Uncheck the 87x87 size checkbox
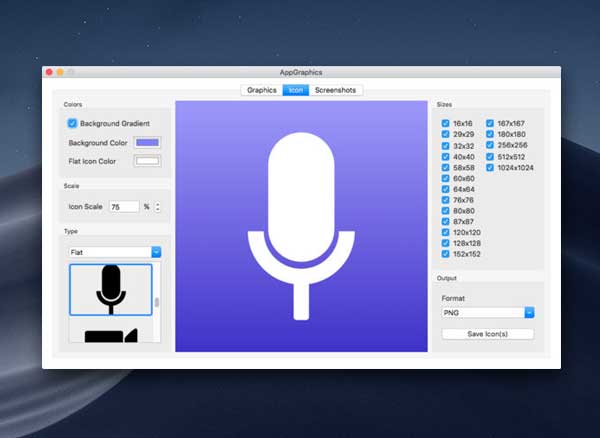Viewport: 600px width, 438px height. [445, 221]
